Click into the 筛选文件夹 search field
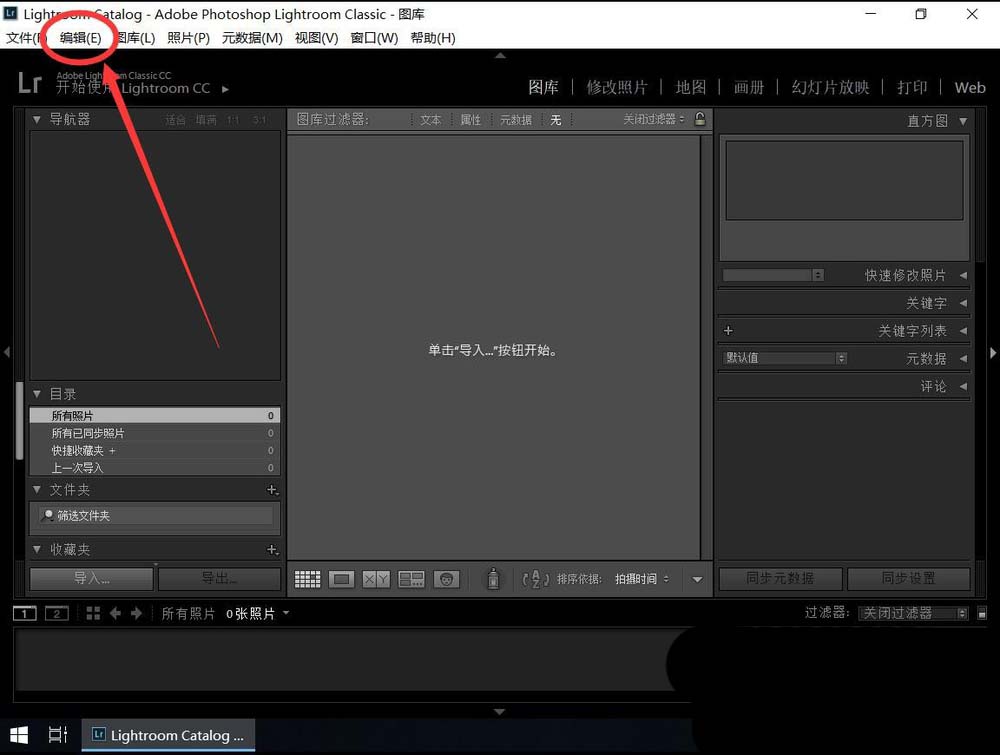The image size is (1000, 755). tap(154, 515)
